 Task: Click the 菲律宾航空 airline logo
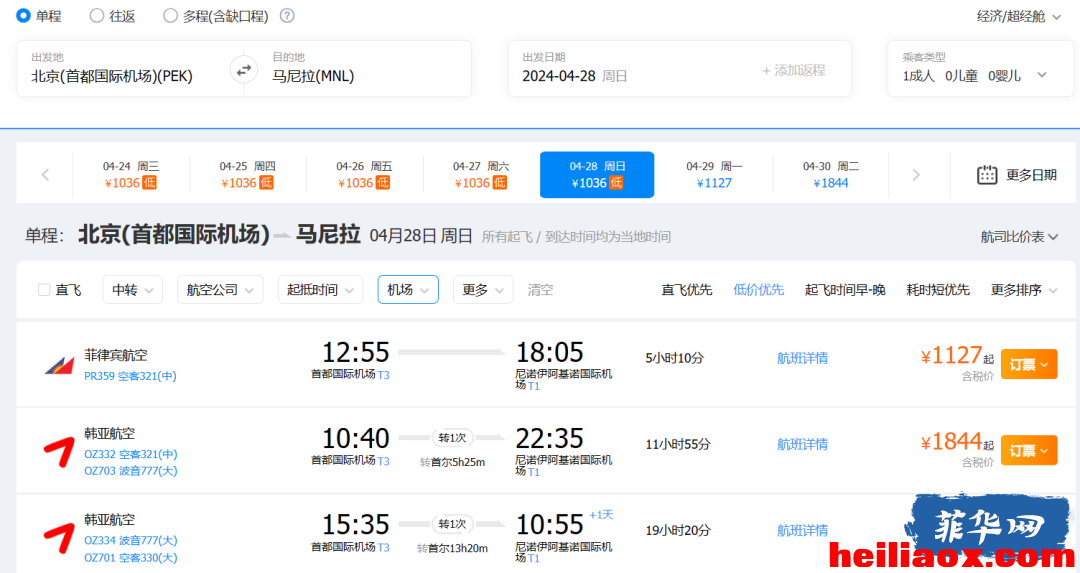(59, 365)
